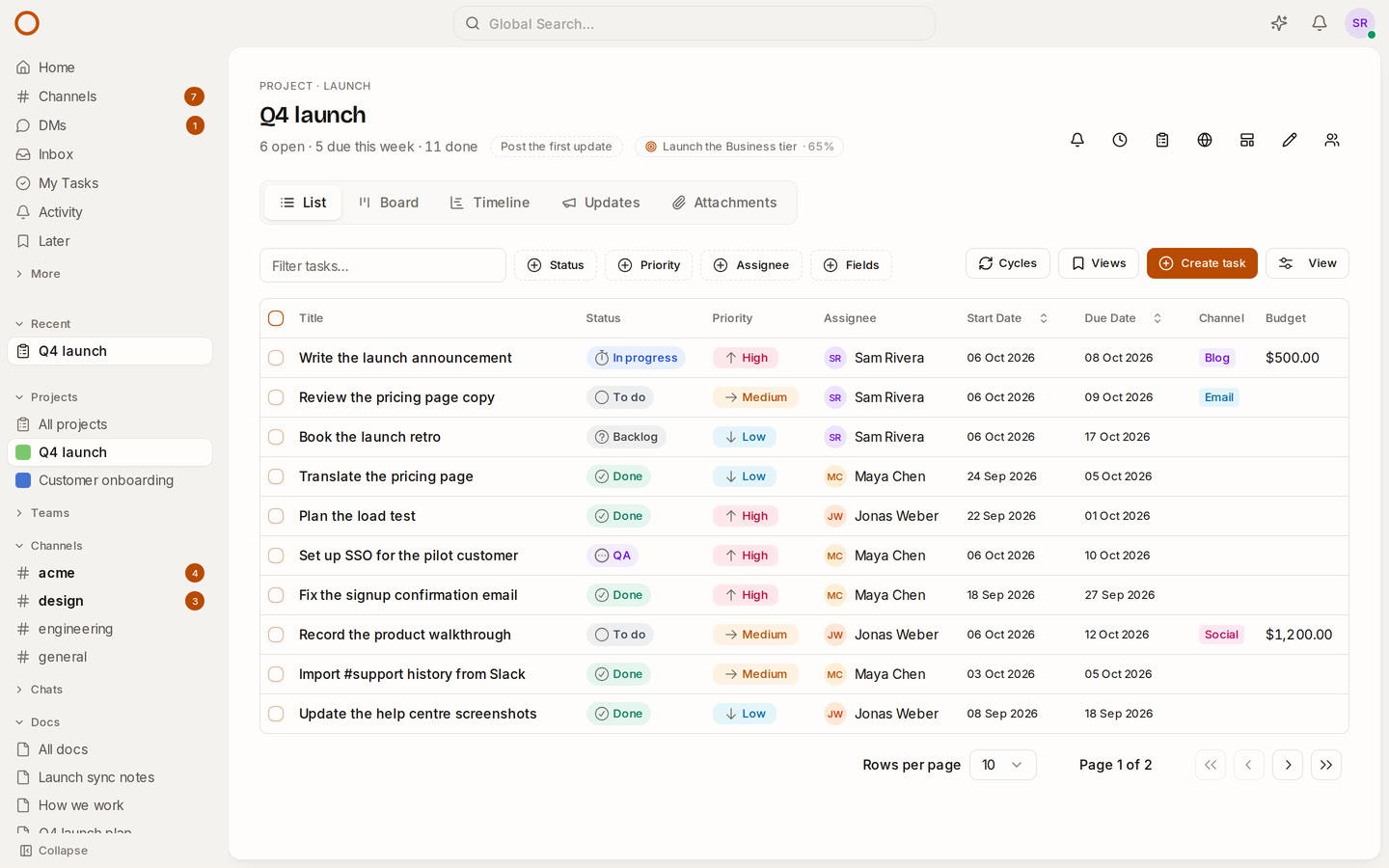Open Later in the sidebar

[x=110, y=241]
